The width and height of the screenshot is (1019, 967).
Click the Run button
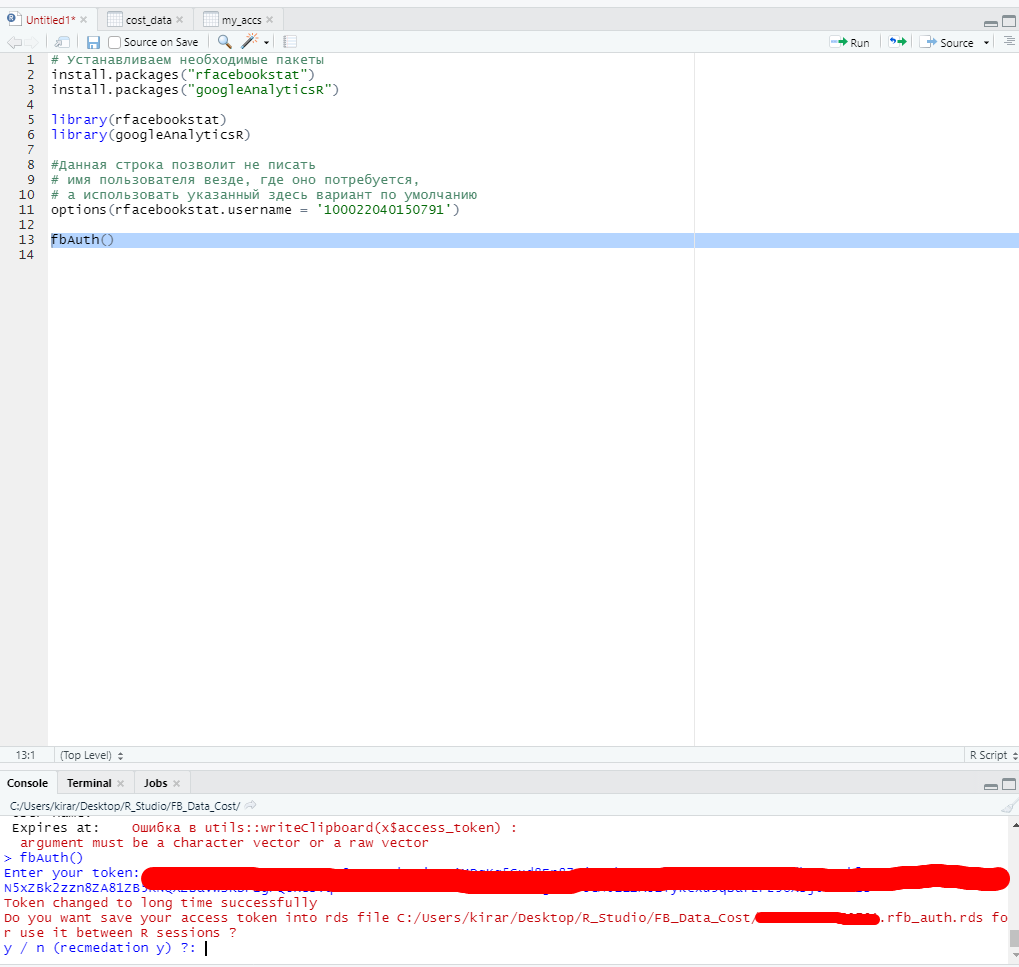(850, 42)
